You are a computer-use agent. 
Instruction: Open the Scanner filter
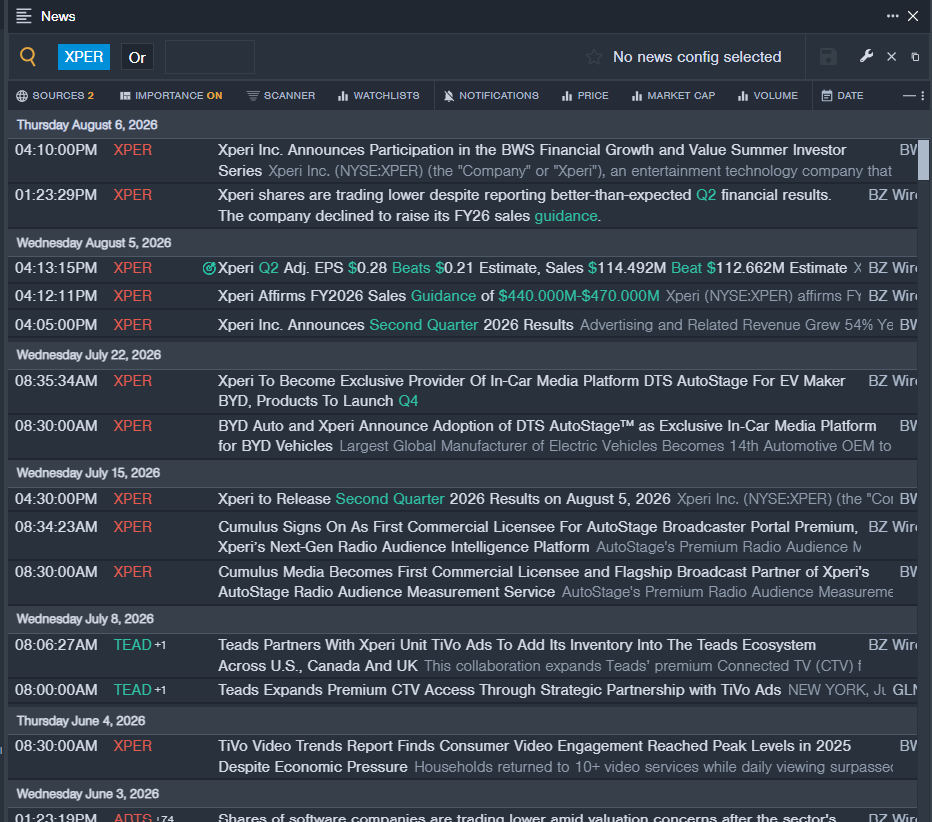tap(281, 96)
